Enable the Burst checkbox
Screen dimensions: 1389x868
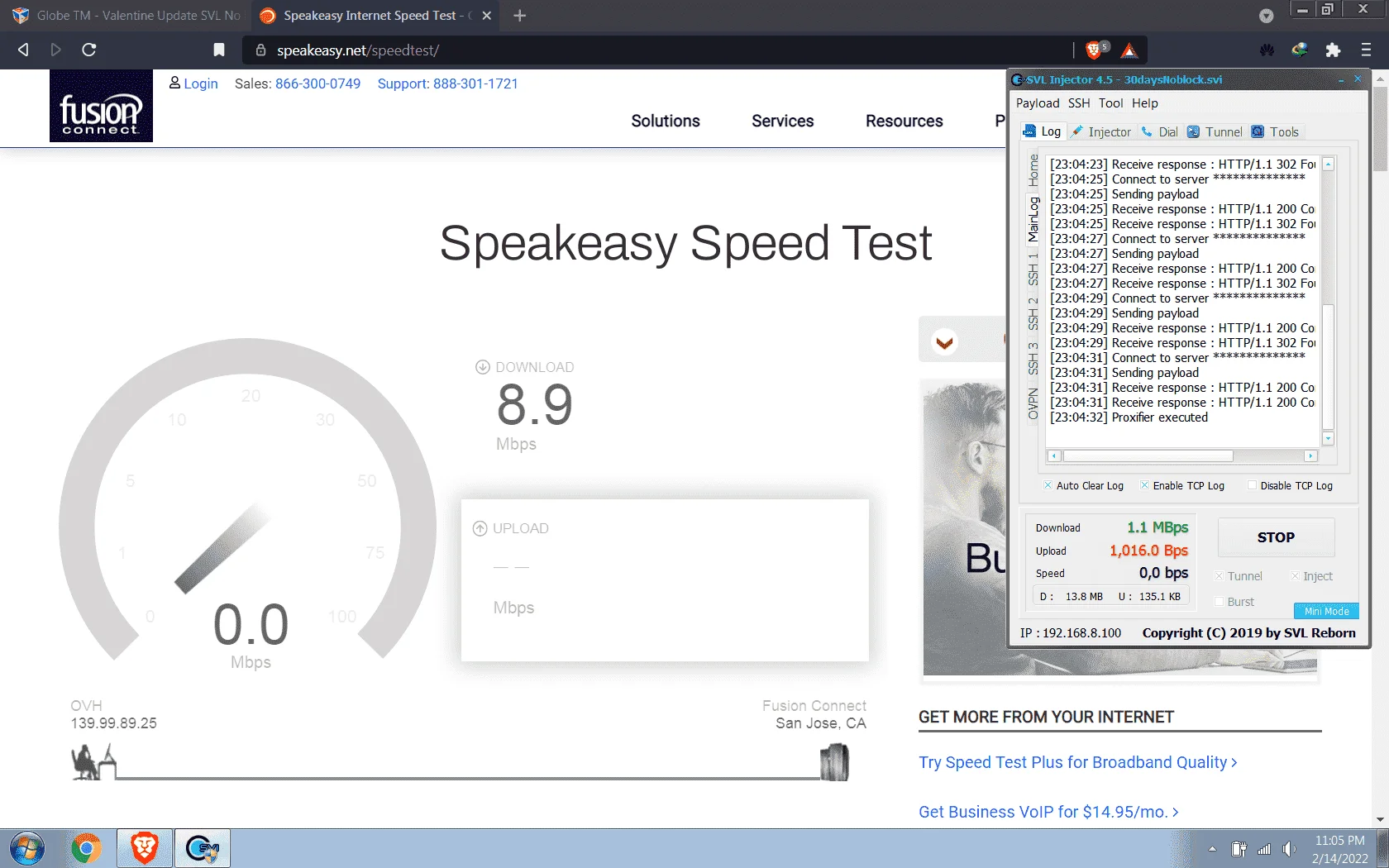pyautogui.click(x=1219, y=602)
